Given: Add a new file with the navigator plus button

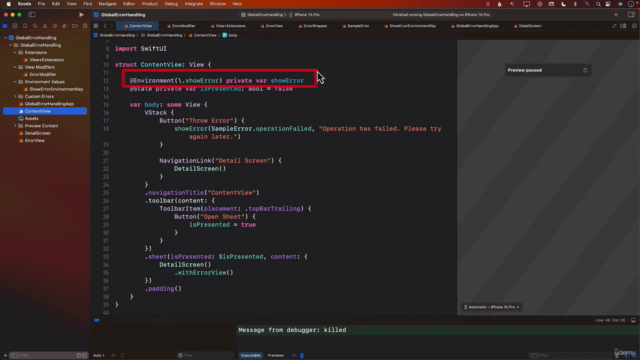Looking at the screenshot, I should tap(5, 356).
